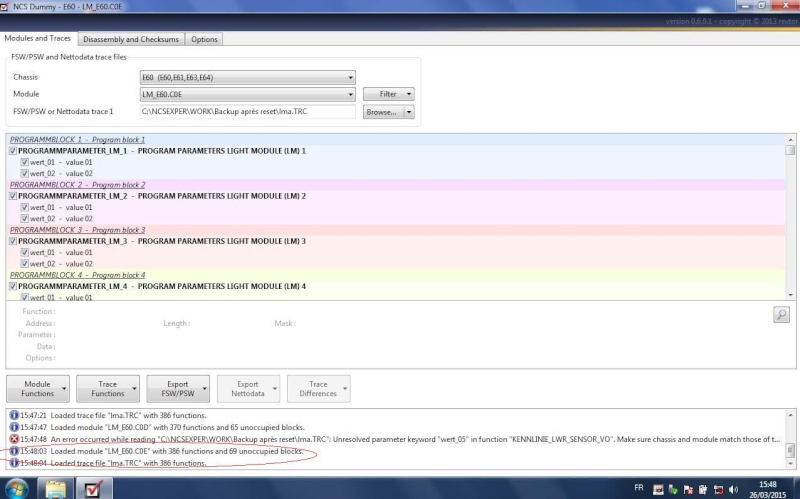Image resolution: width=800 pixels, height=499 pixels.
Task: Expand Module Functions dropdown arrow
Action: click(64, 389)
